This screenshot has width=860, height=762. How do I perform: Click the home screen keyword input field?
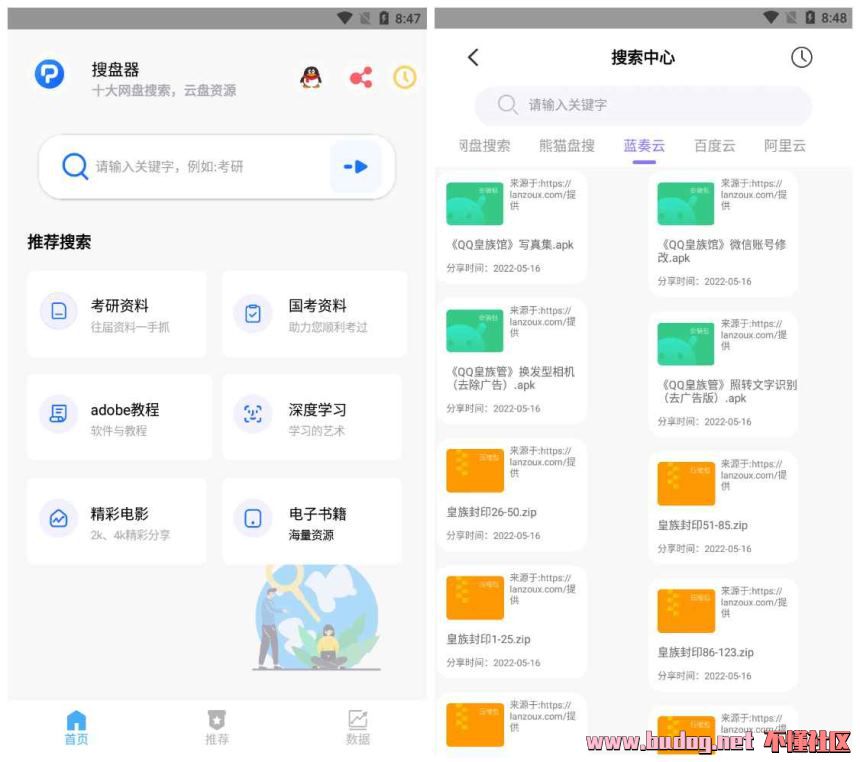point(205,167)
